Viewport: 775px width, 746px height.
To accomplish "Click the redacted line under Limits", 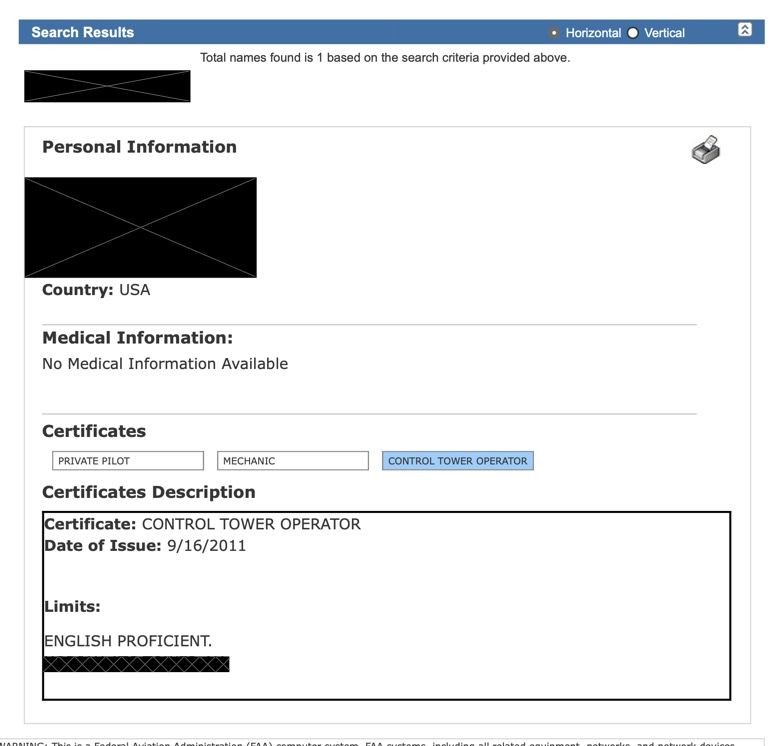I will click(x=136, y=664).
